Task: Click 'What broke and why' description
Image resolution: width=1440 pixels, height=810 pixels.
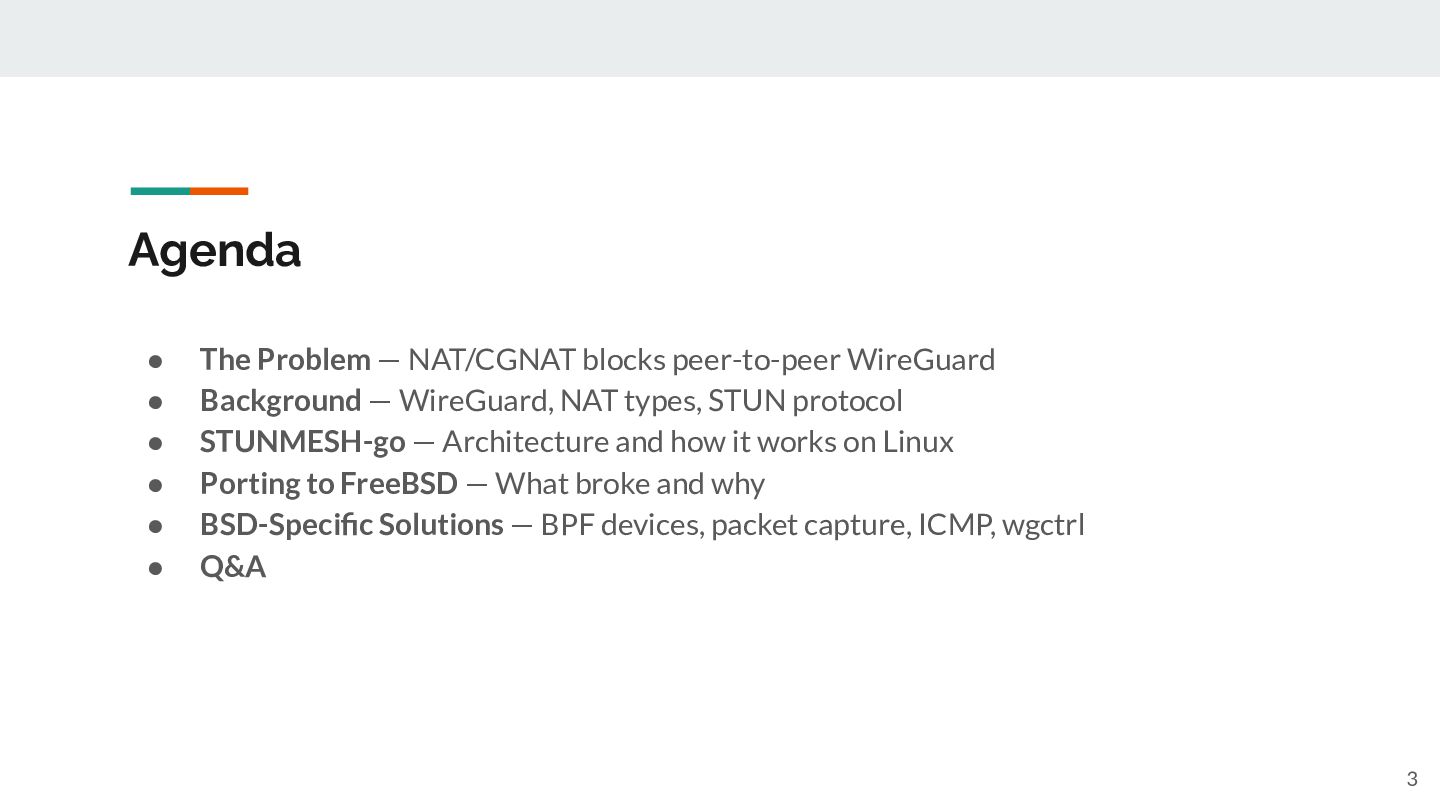Action: [630, 484]
